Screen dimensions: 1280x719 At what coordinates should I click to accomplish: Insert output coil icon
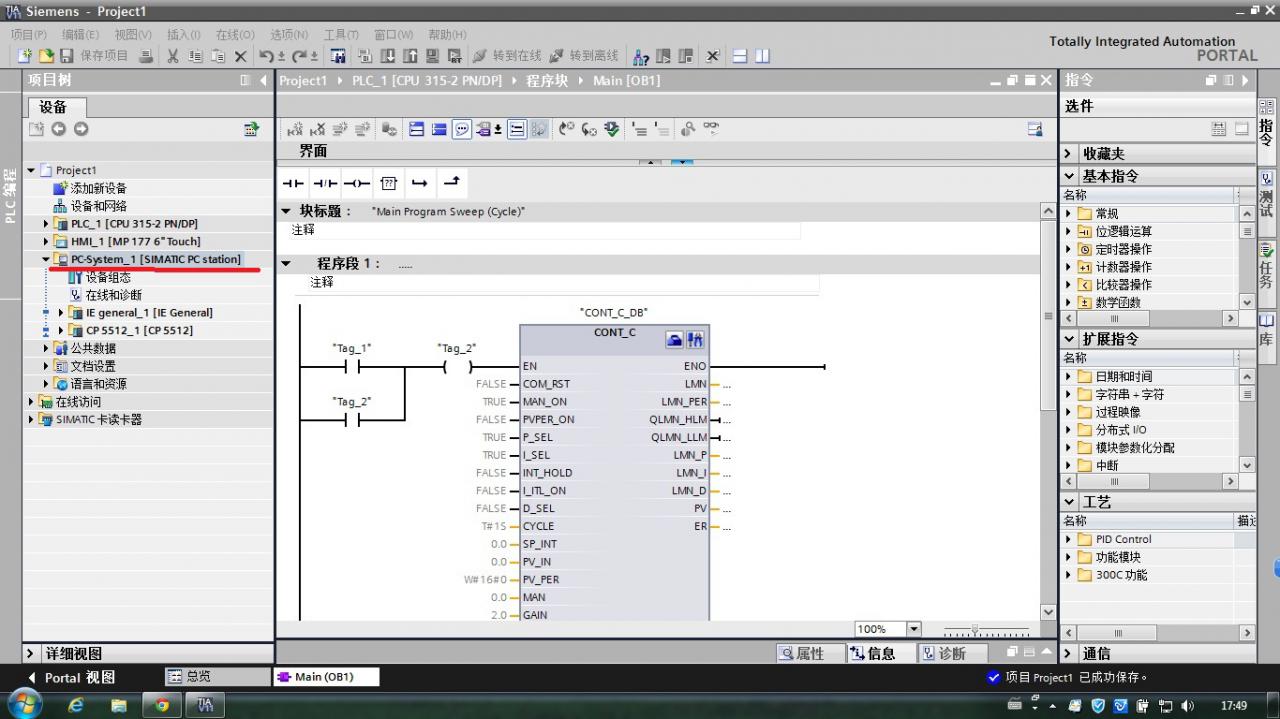coord(357,183)
